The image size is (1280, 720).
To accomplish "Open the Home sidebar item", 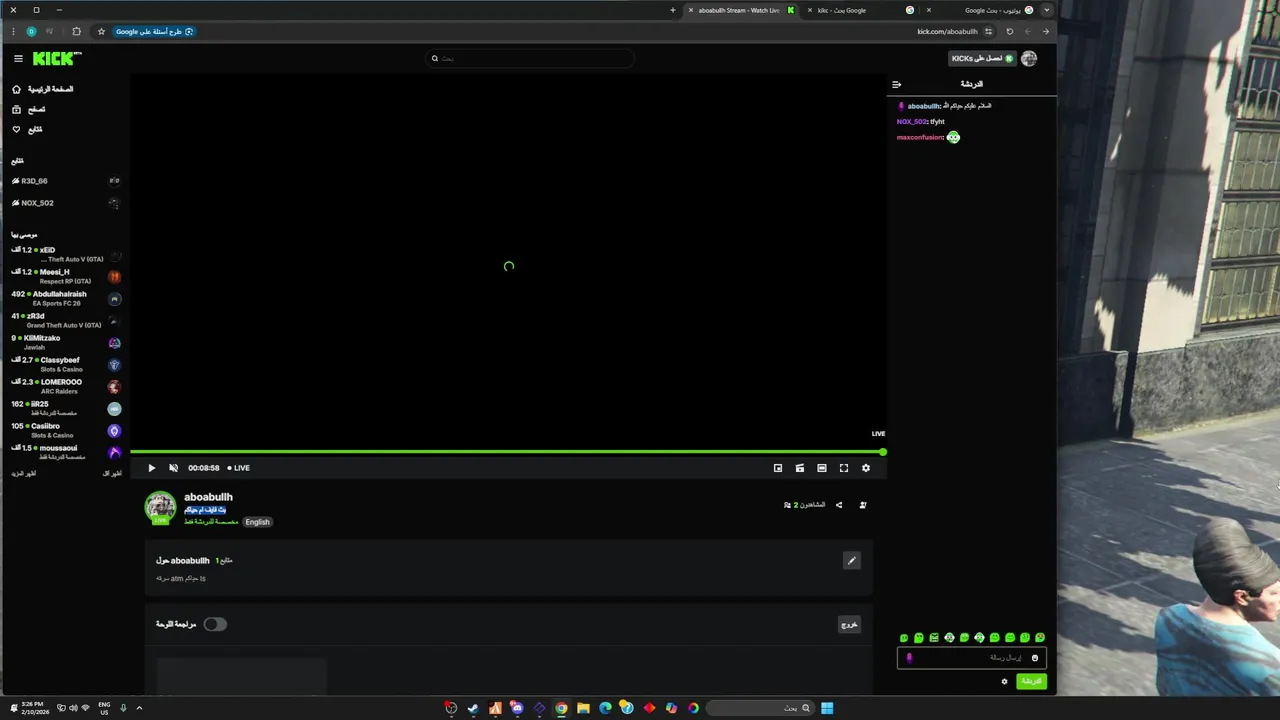I will pyautogui.click(x=43, y=89).
